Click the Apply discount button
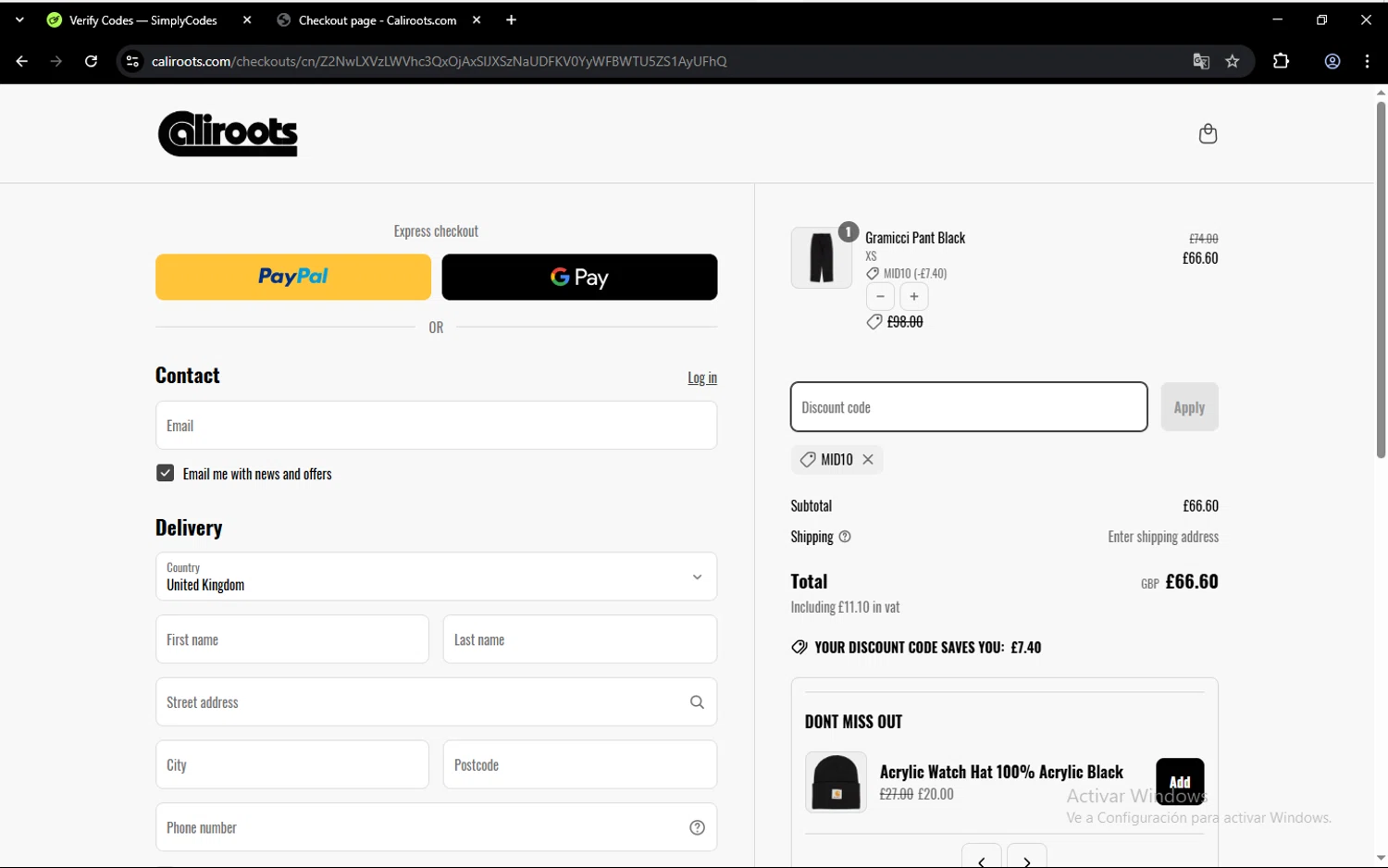Screen dimensions: 1388x868 point(1189,407)
